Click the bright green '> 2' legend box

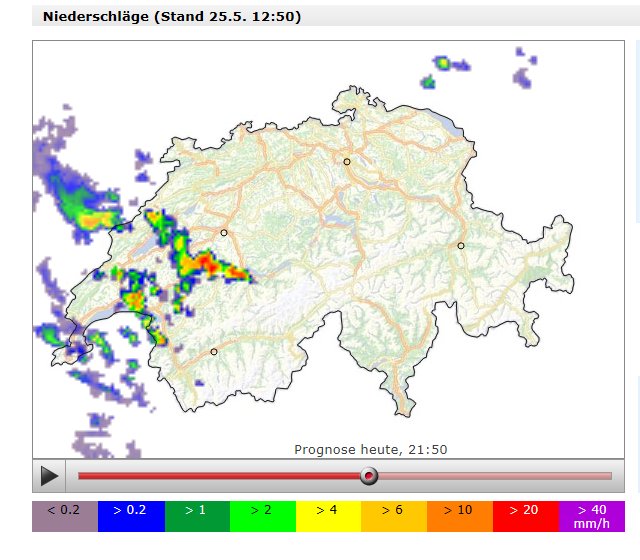click(263, 516)
